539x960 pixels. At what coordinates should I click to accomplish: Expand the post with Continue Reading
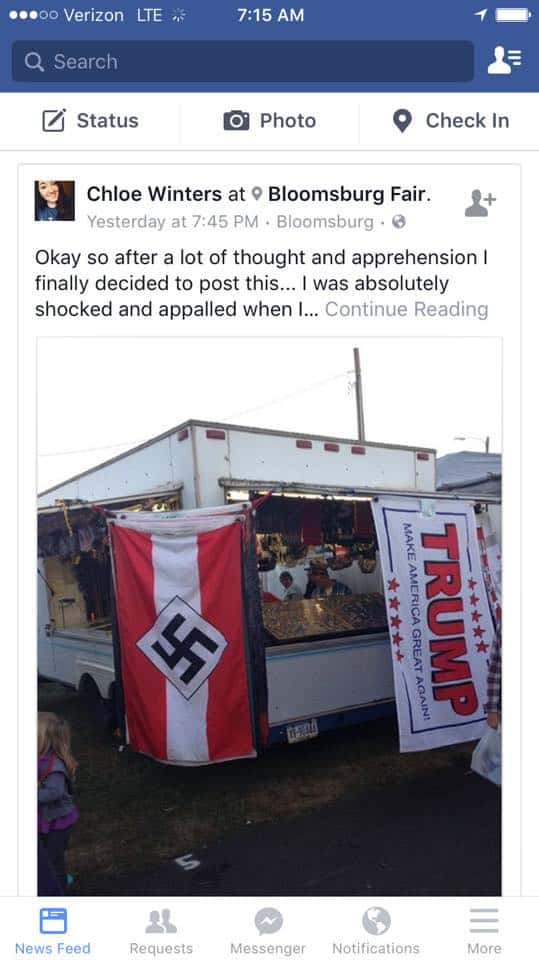pos(406,309)
